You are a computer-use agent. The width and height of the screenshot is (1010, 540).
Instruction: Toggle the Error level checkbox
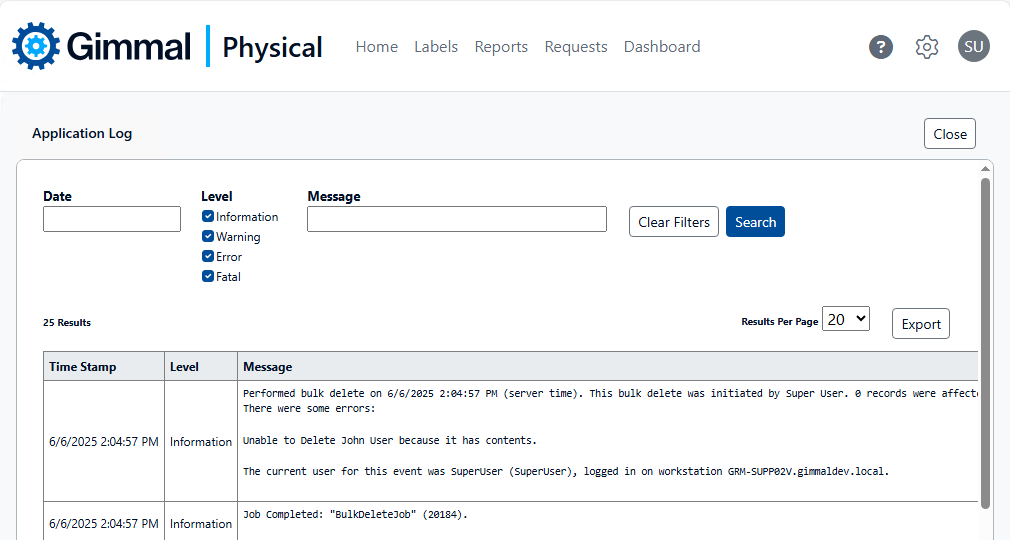coord(208,256)
